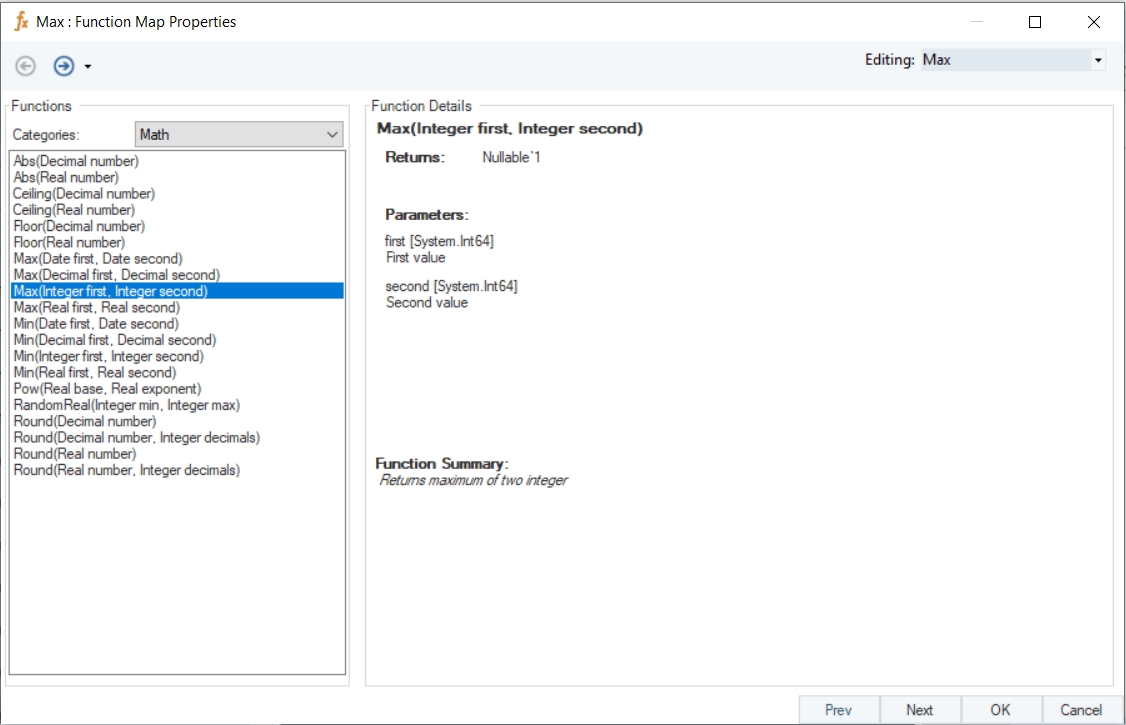The image size is (1126, 725).
Task: Select Round(Real number, Integer decimals) function
Action: pos(126,470)
